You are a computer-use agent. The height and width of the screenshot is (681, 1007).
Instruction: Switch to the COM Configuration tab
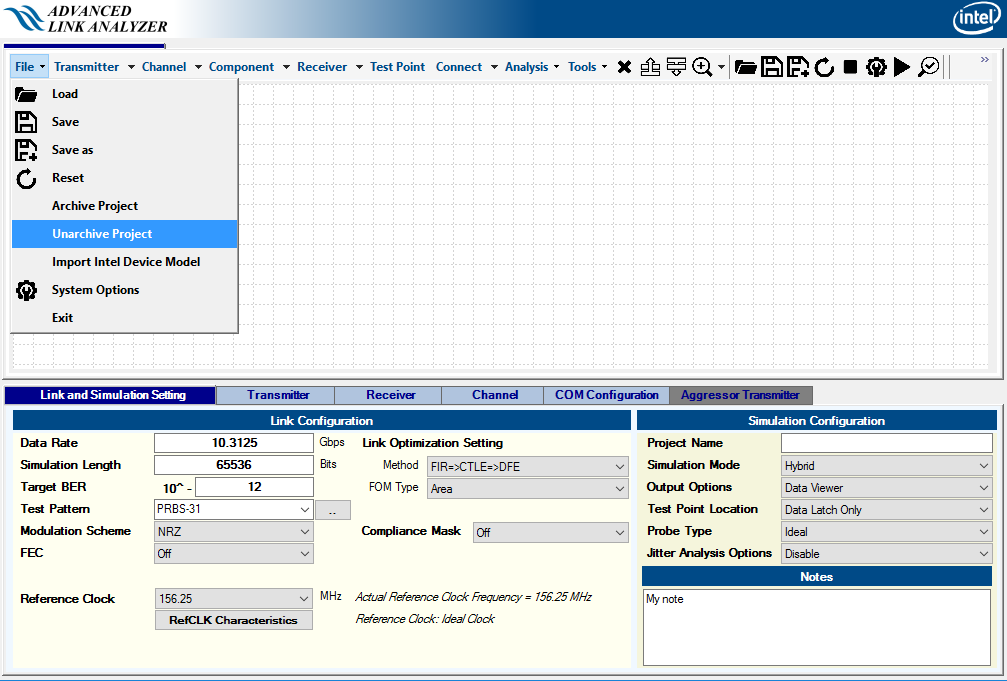click(606, 395)
